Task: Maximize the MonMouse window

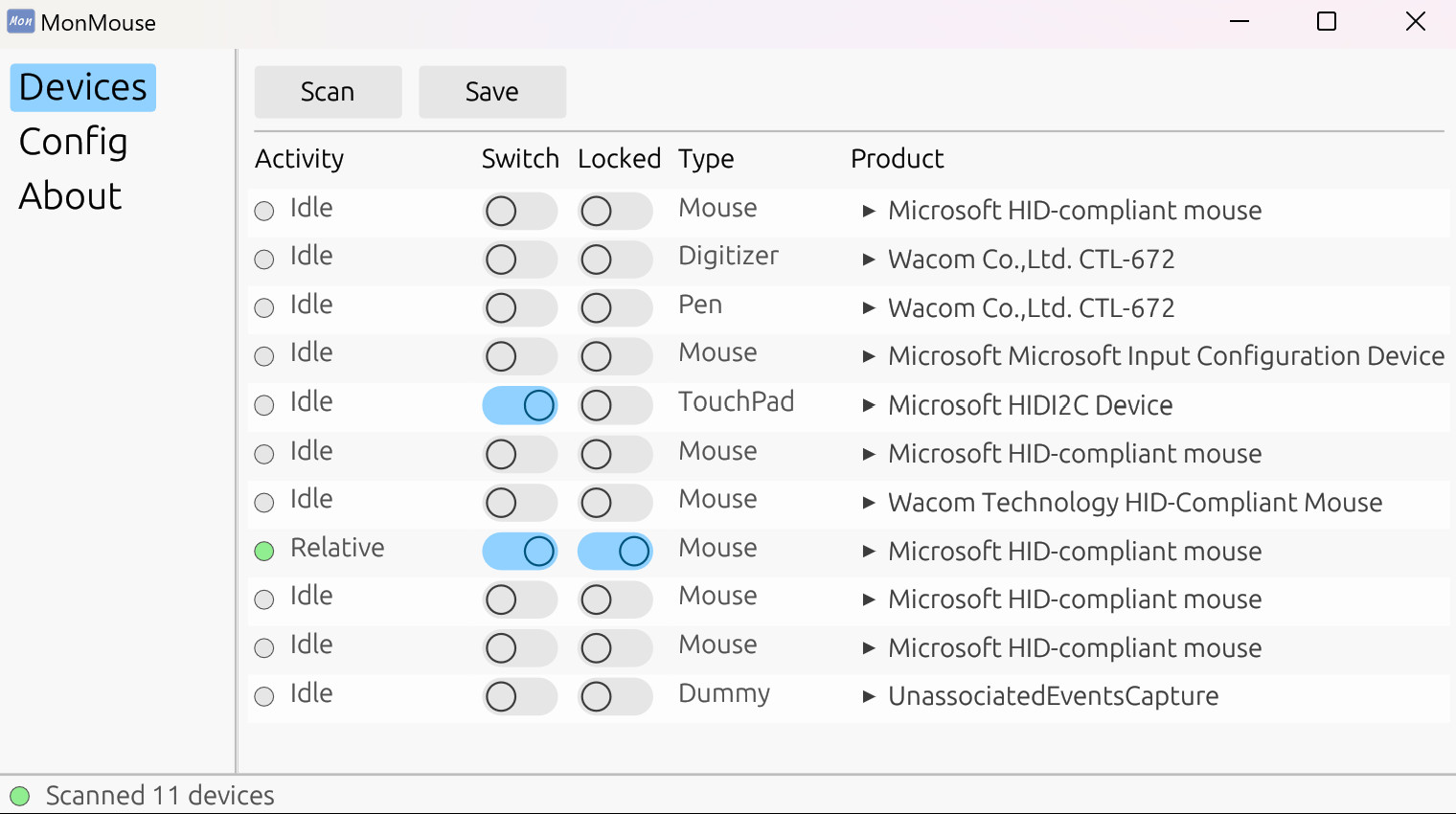Action: [1327, 21]
